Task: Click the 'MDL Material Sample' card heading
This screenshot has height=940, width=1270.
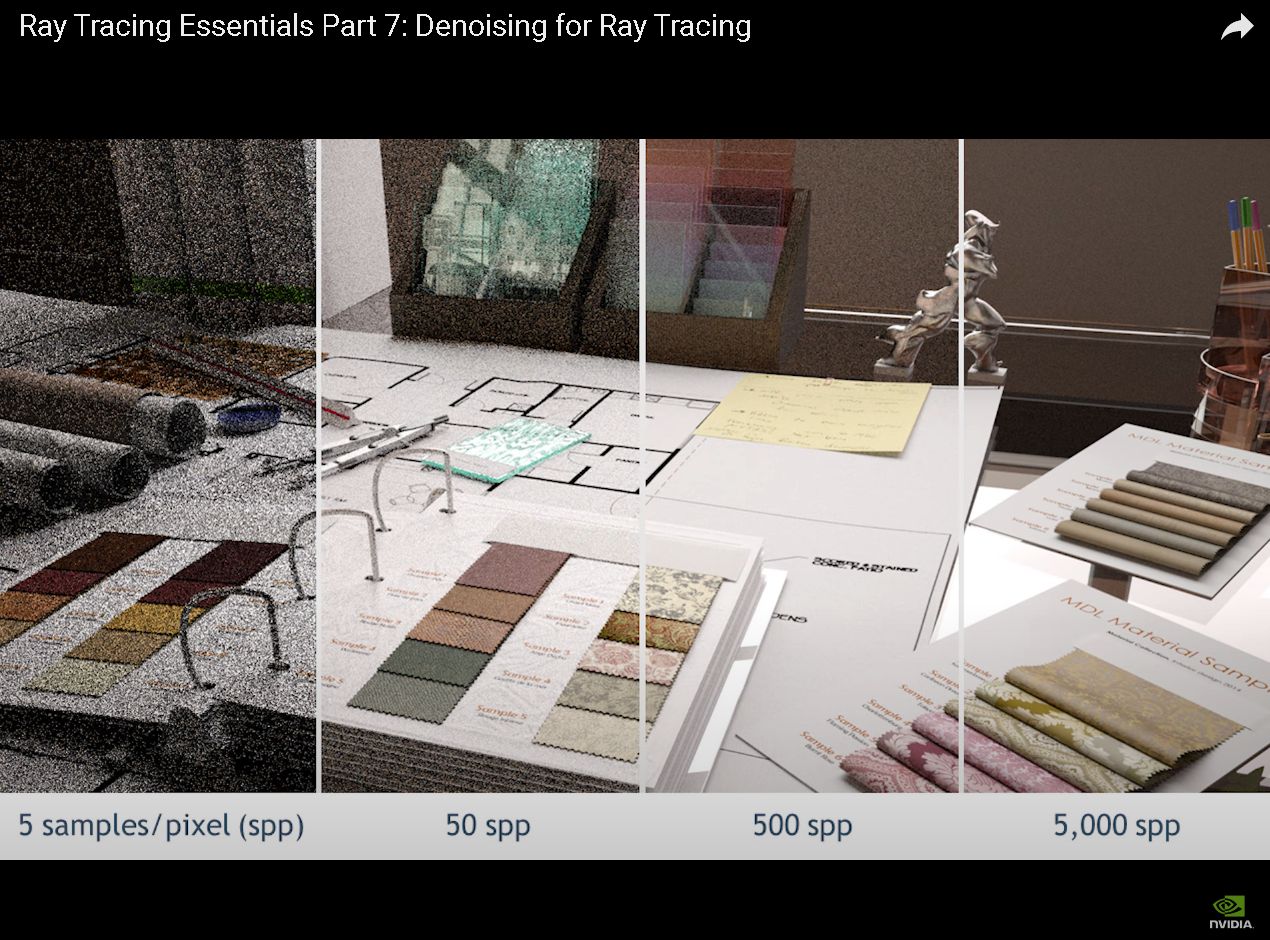Action: coord(1162,639)
